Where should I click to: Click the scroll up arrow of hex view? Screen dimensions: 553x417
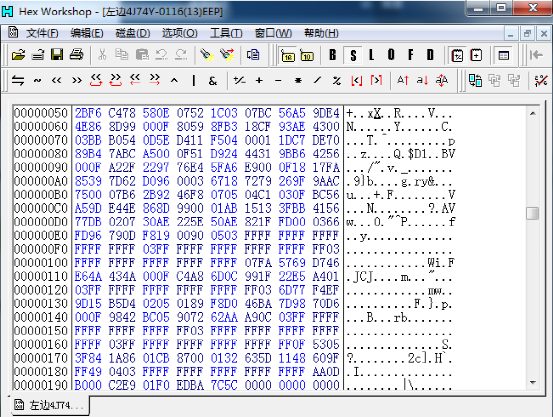[533, 114]
